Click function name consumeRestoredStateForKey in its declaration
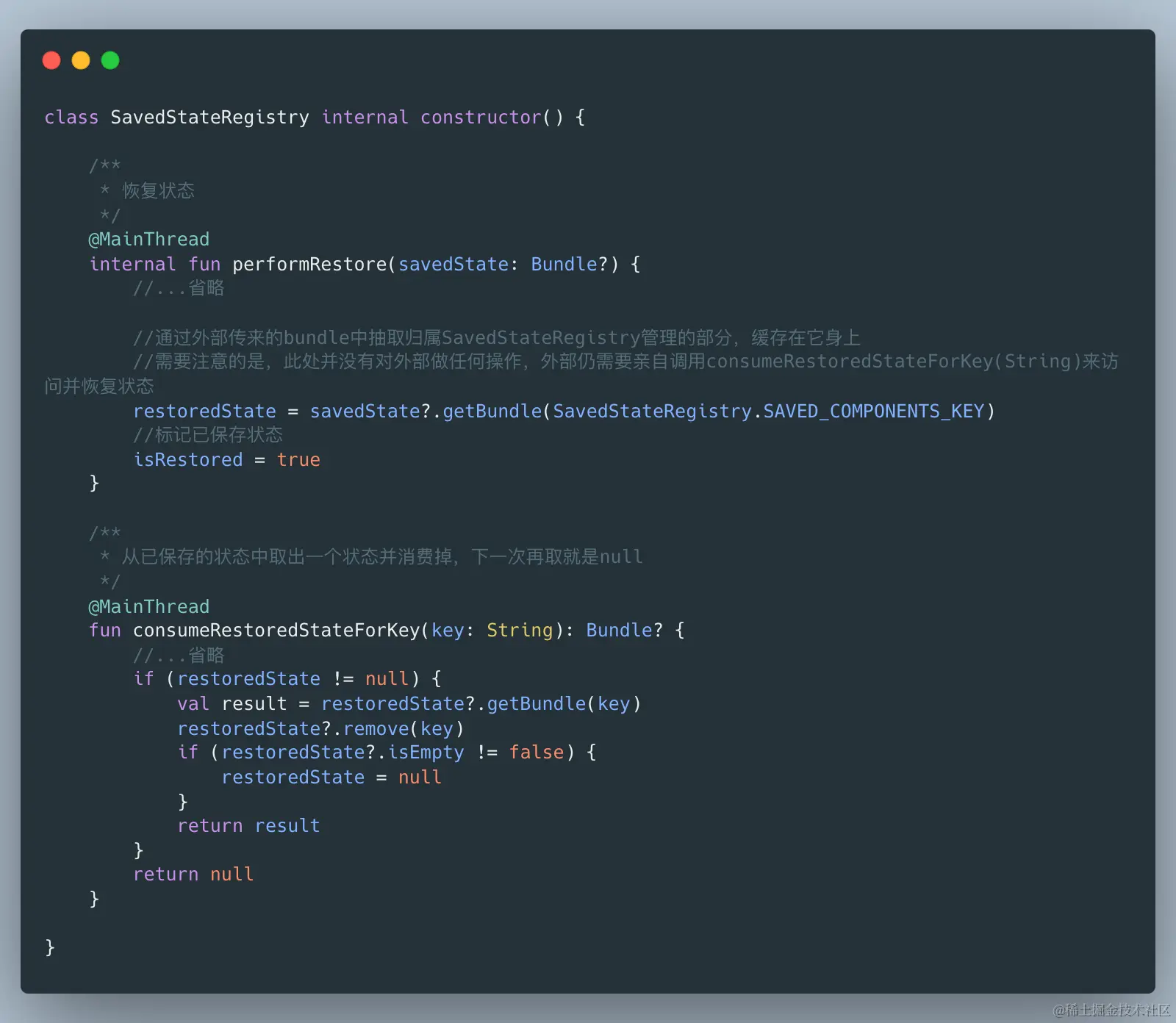The image size is (1176, 1023). click(276, 631)
